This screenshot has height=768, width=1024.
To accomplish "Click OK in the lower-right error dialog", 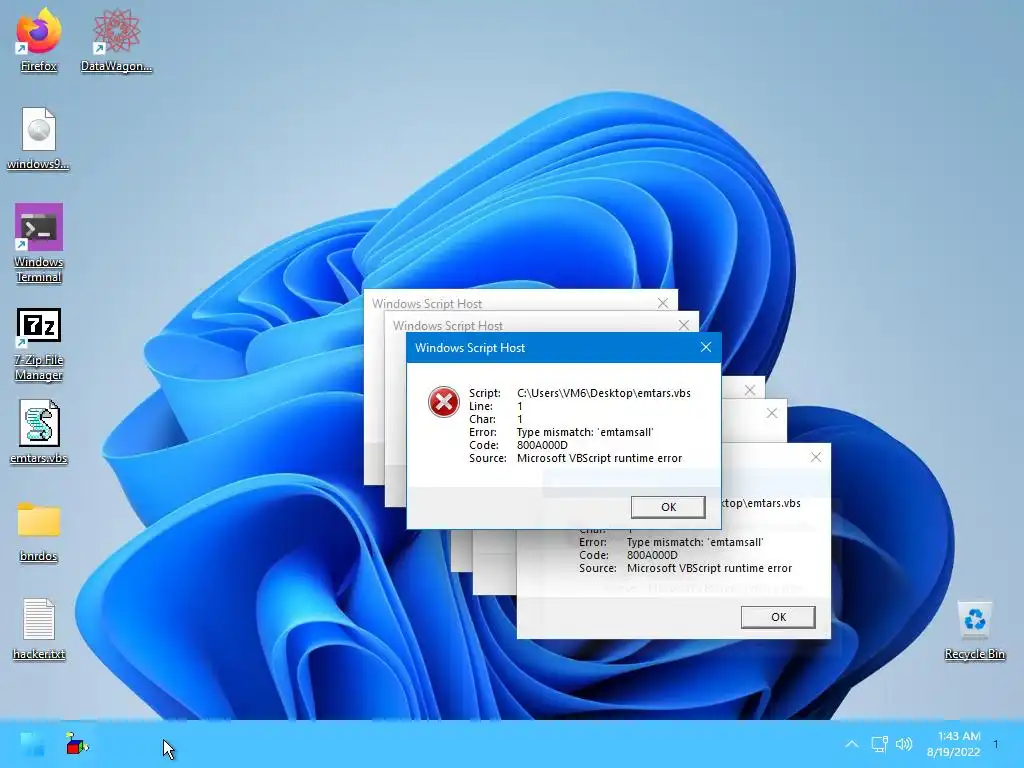I will click(x=778, y=616).
